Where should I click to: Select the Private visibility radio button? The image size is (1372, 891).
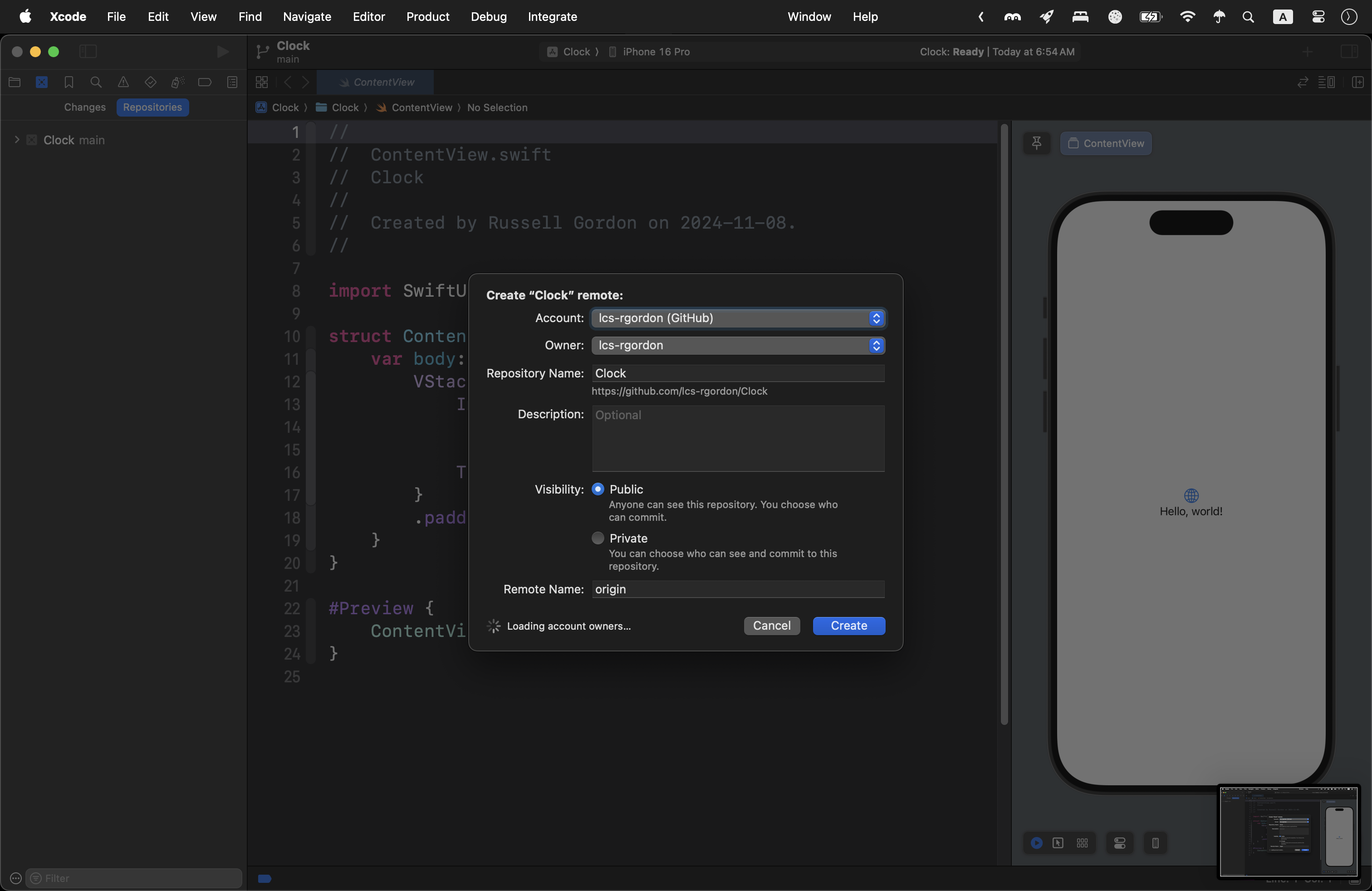point(598,538)
